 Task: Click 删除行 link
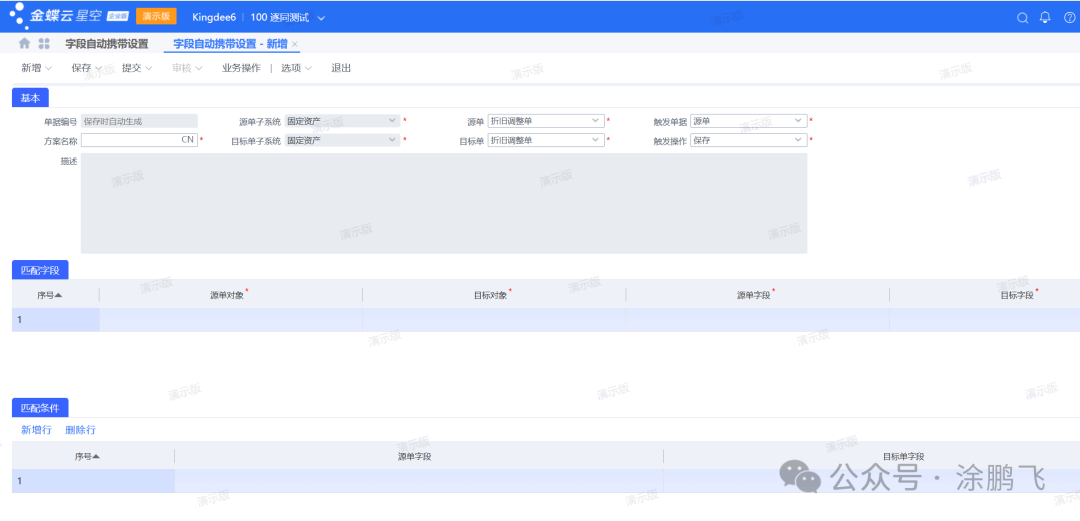(x=80, y=430)
